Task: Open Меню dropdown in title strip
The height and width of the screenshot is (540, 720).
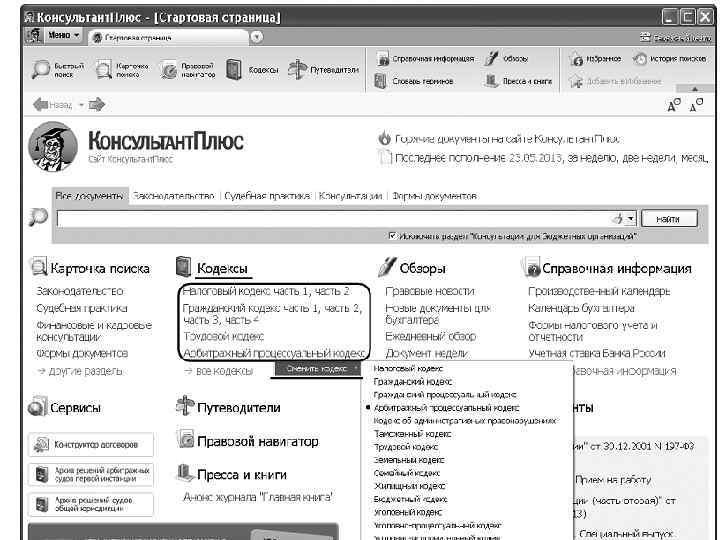Action: tap(63, 35)
